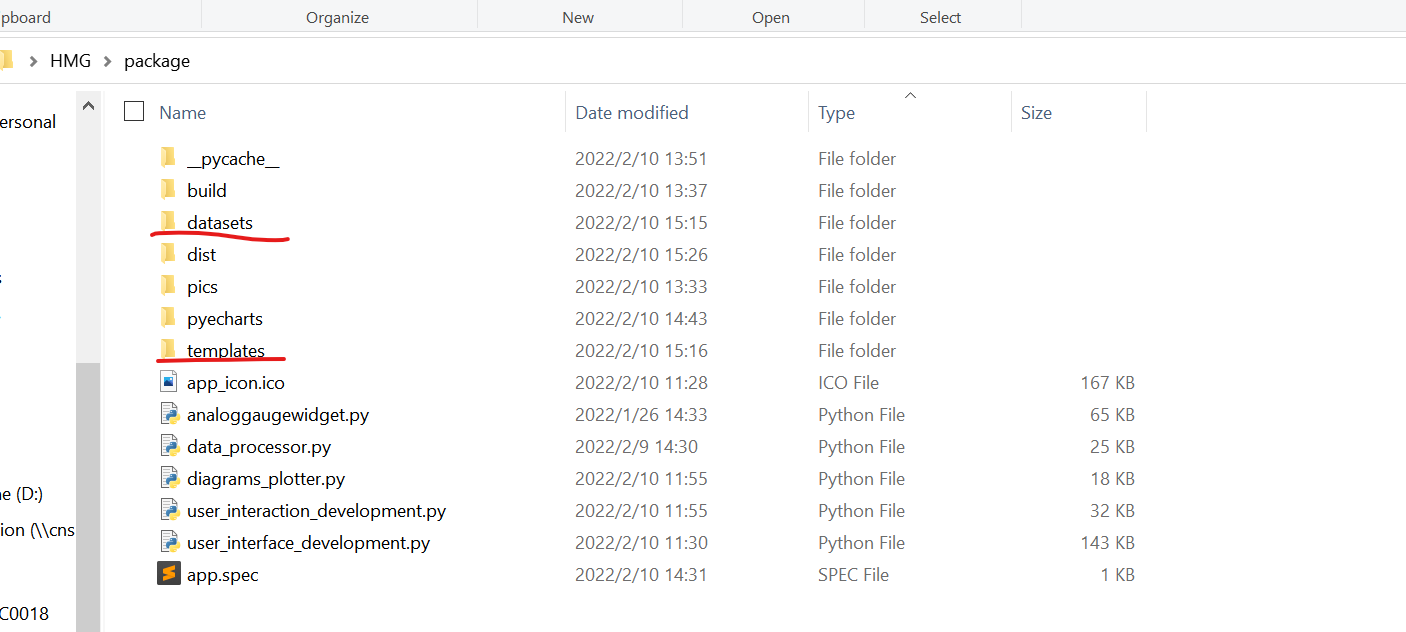Click the vertical scrollbar up arrow

(x=88, y=104)
